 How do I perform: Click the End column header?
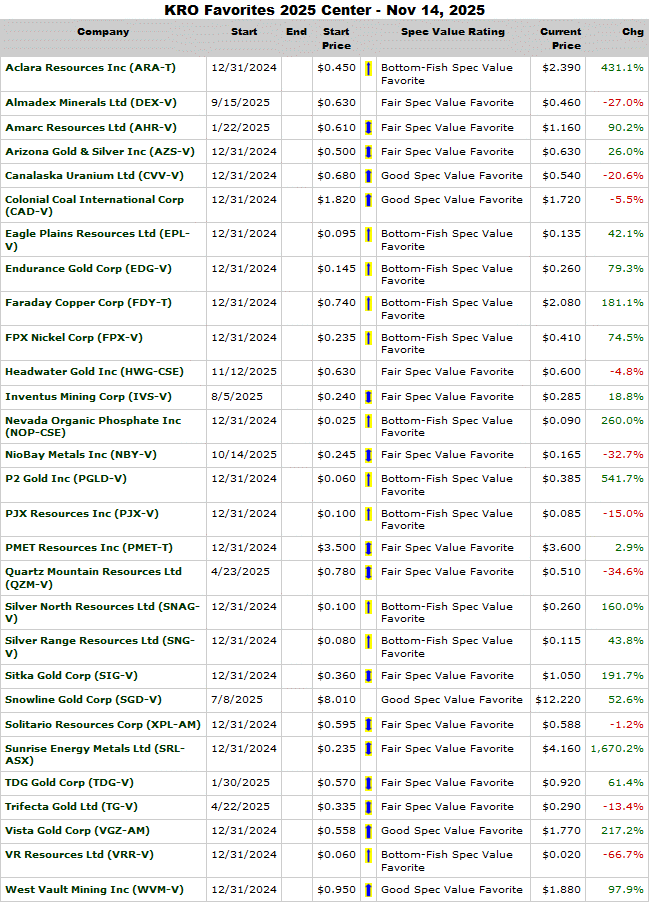297,32
